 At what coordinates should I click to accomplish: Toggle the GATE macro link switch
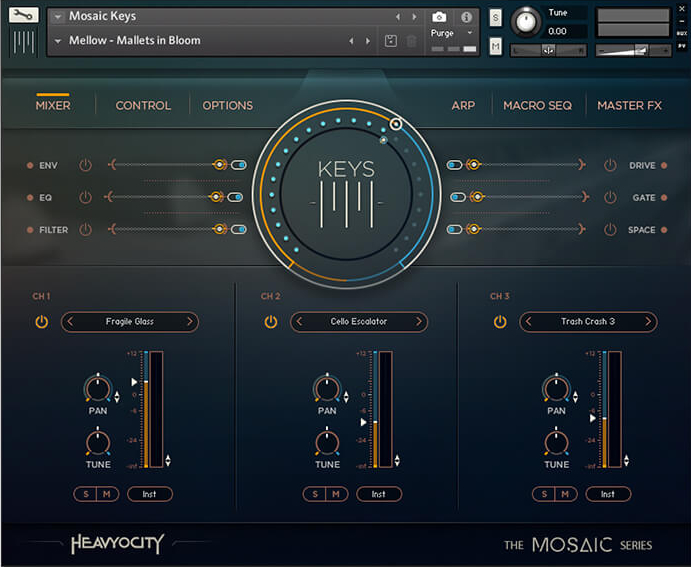458,197
